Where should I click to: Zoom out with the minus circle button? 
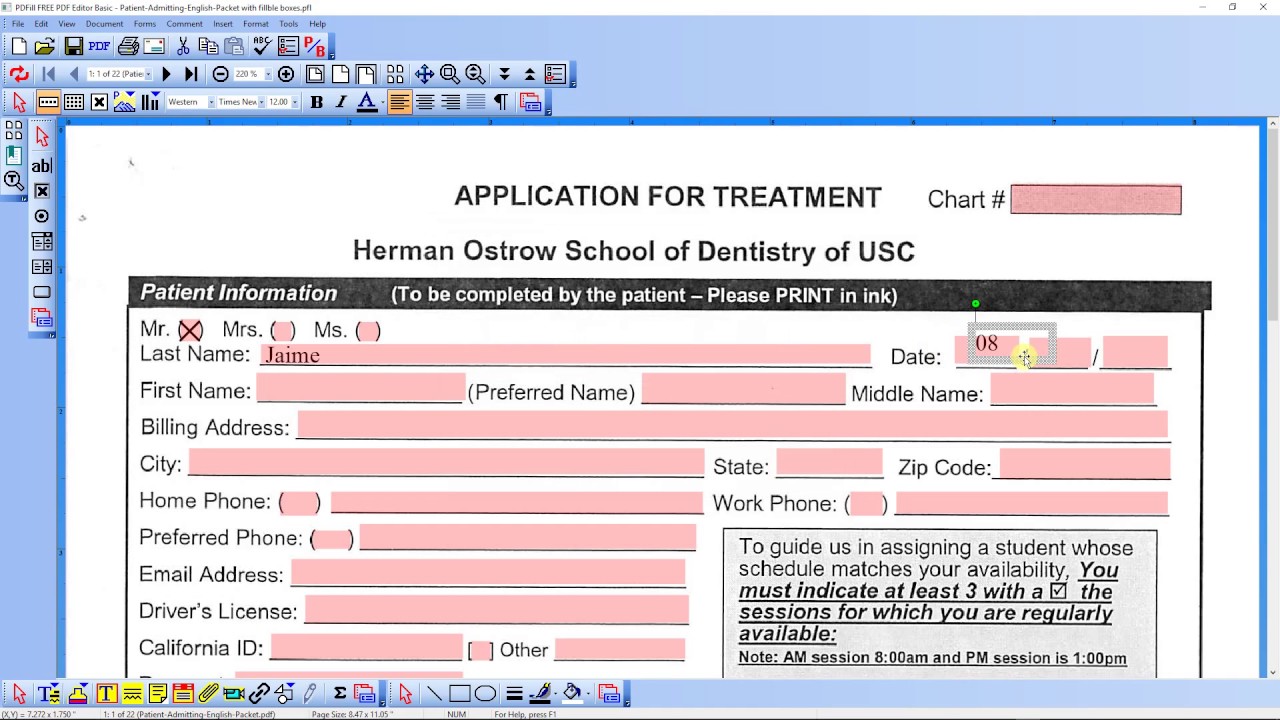click(220, 74)
